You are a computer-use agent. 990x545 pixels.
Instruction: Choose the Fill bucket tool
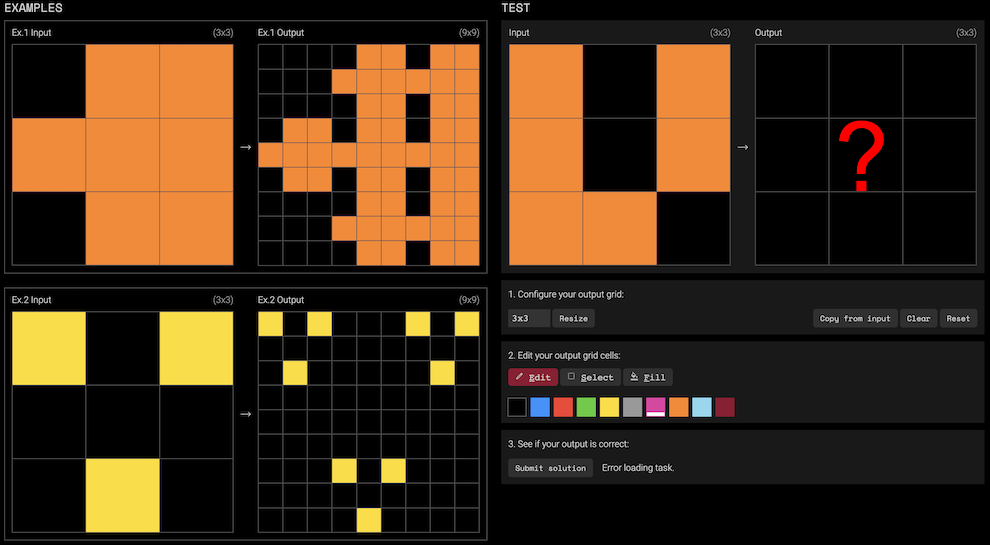(647, 377)
